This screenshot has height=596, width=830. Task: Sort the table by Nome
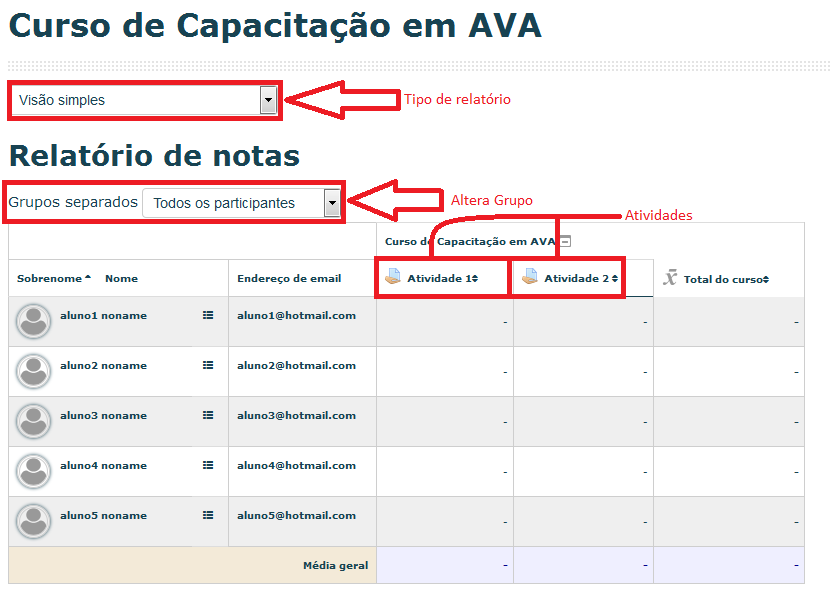click(121, 279)
